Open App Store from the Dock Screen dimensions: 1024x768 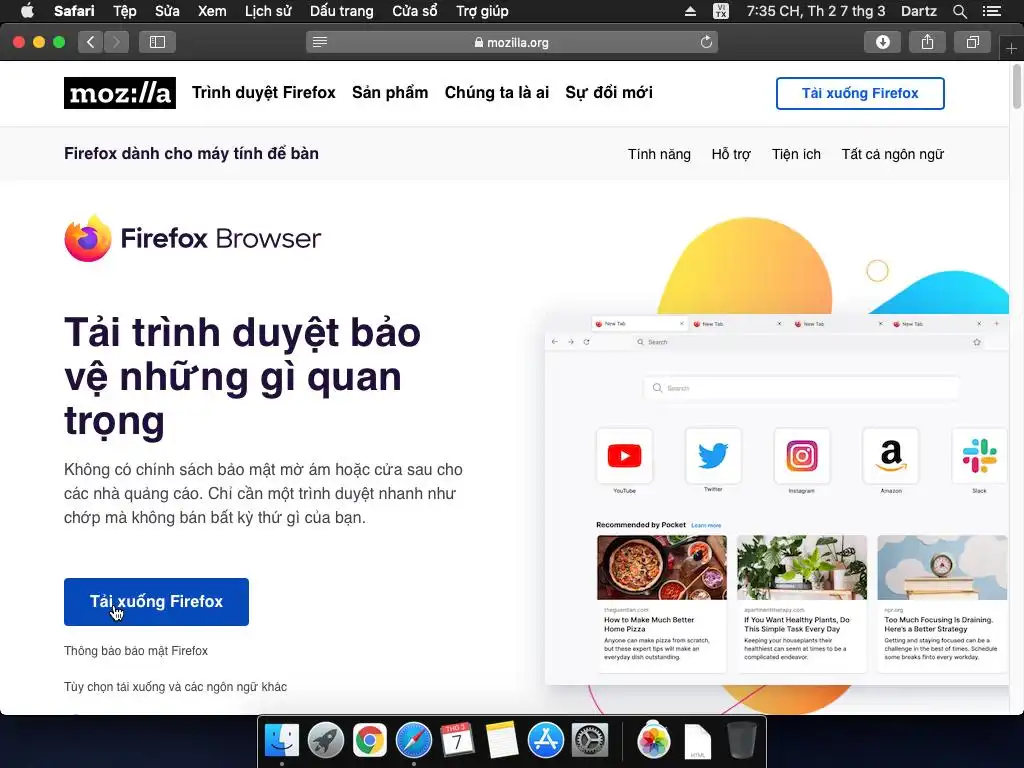[545, 741]
